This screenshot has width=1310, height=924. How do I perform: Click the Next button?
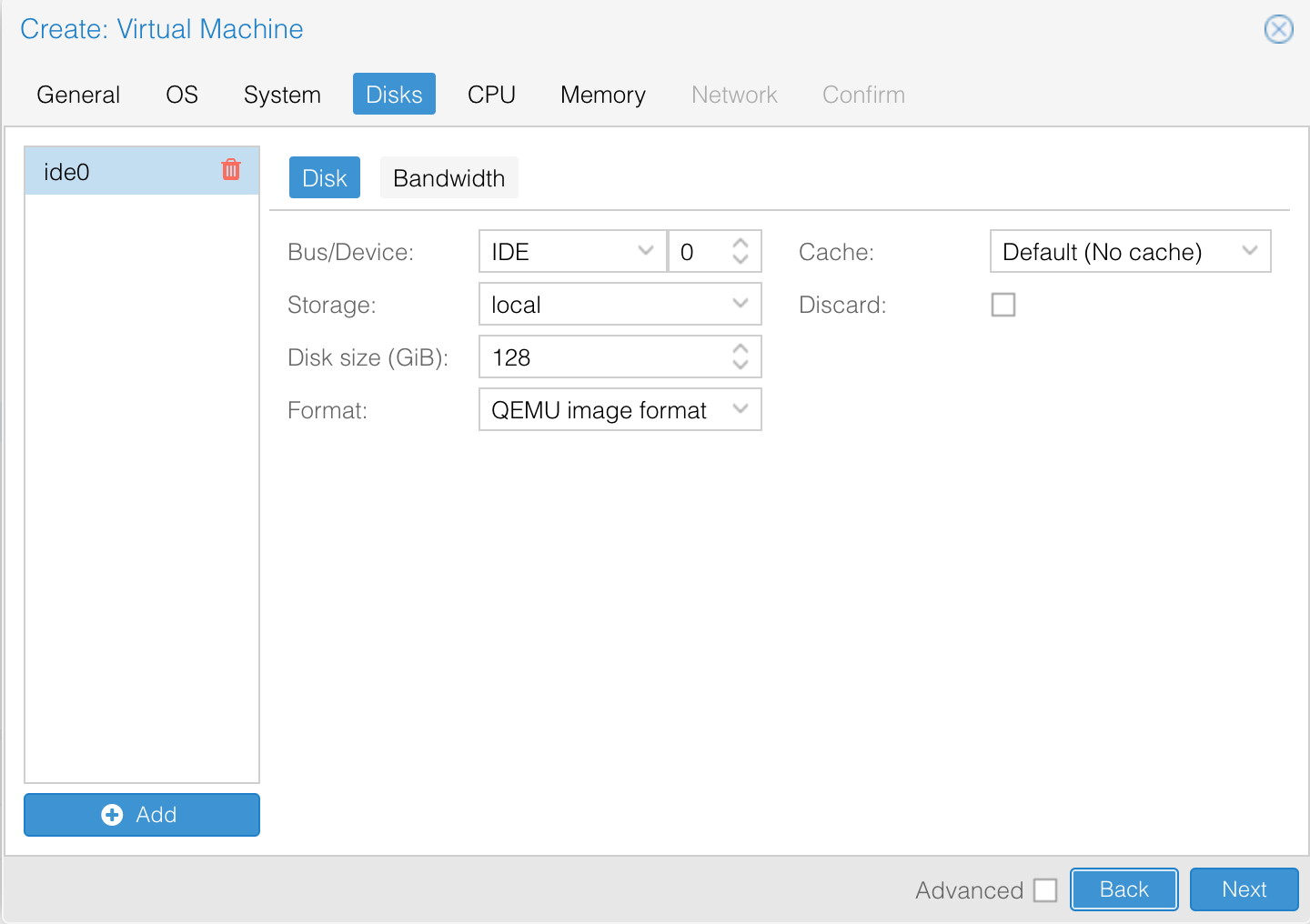point(1244,889)
